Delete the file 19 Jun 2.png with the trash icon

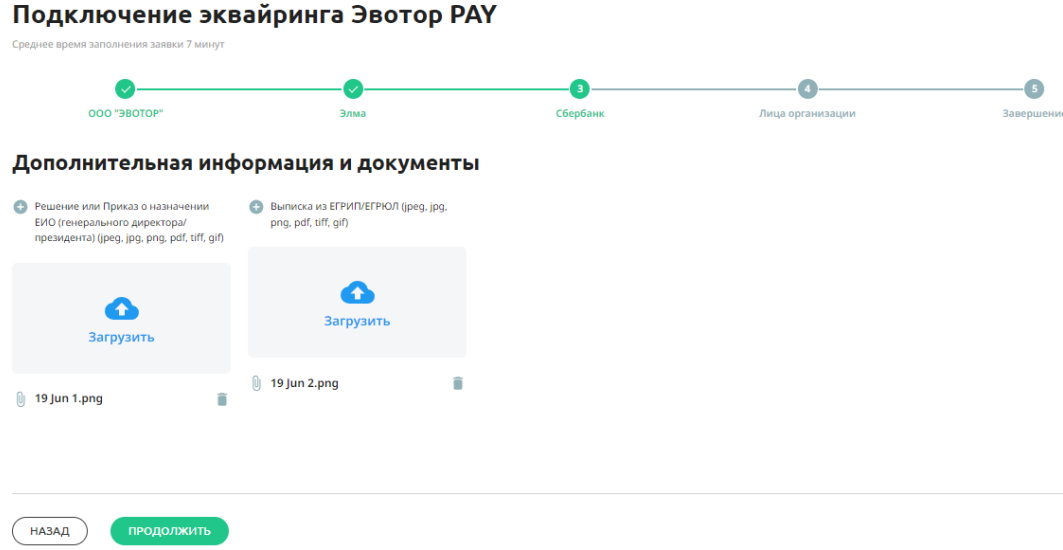tap(458, 383)
